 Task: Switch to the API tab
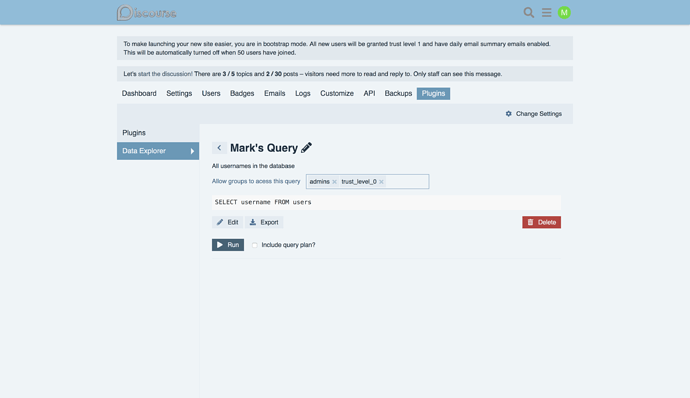pyautogui.click(x=369, y=93)
